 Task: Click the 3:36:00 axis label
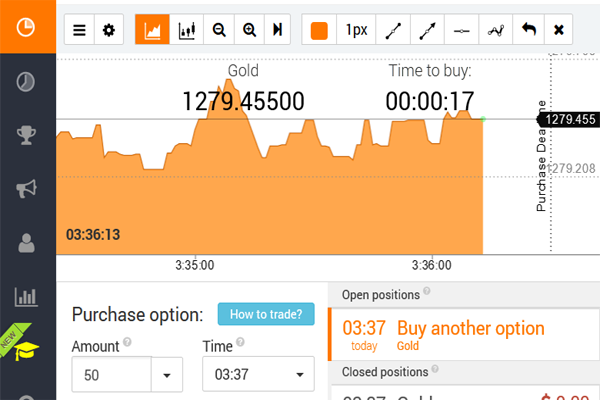coord(432,265)
